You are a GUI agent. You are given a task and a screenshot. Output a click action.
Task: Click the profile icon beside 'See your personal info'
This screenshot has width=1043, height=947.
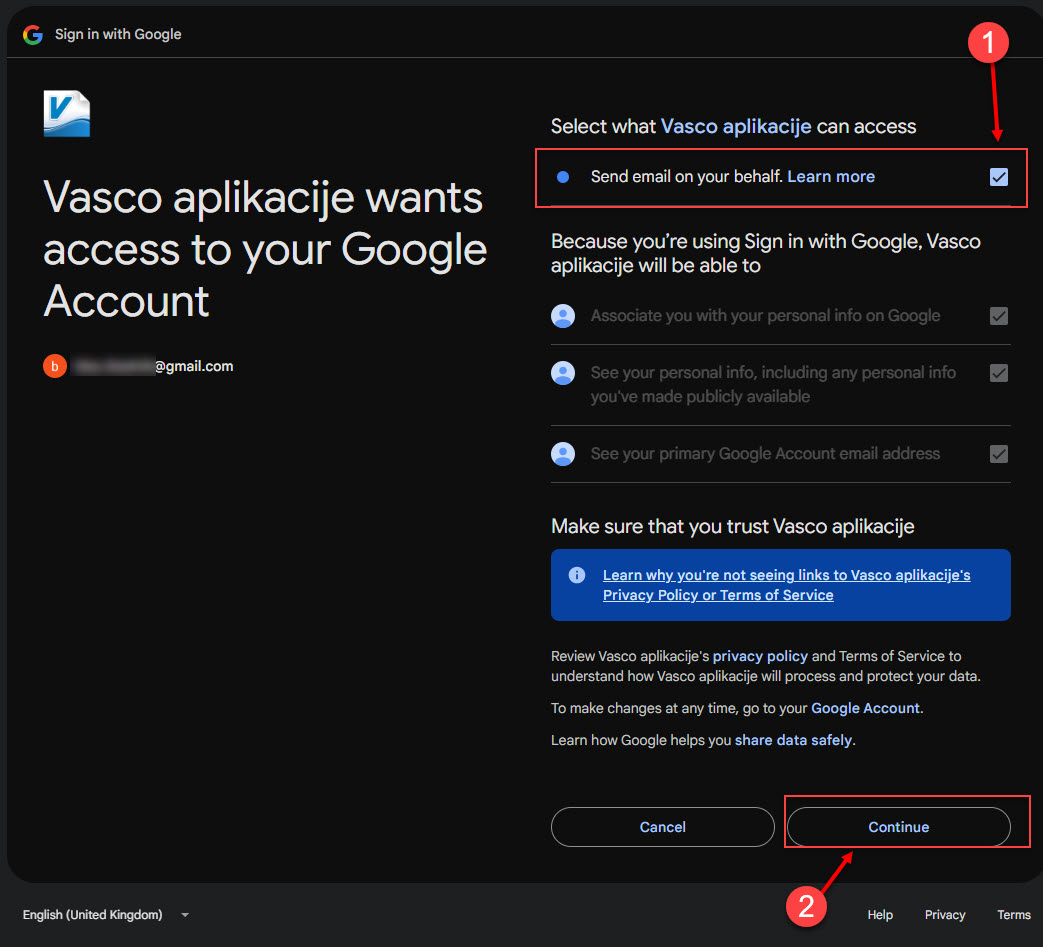[563, 373]
